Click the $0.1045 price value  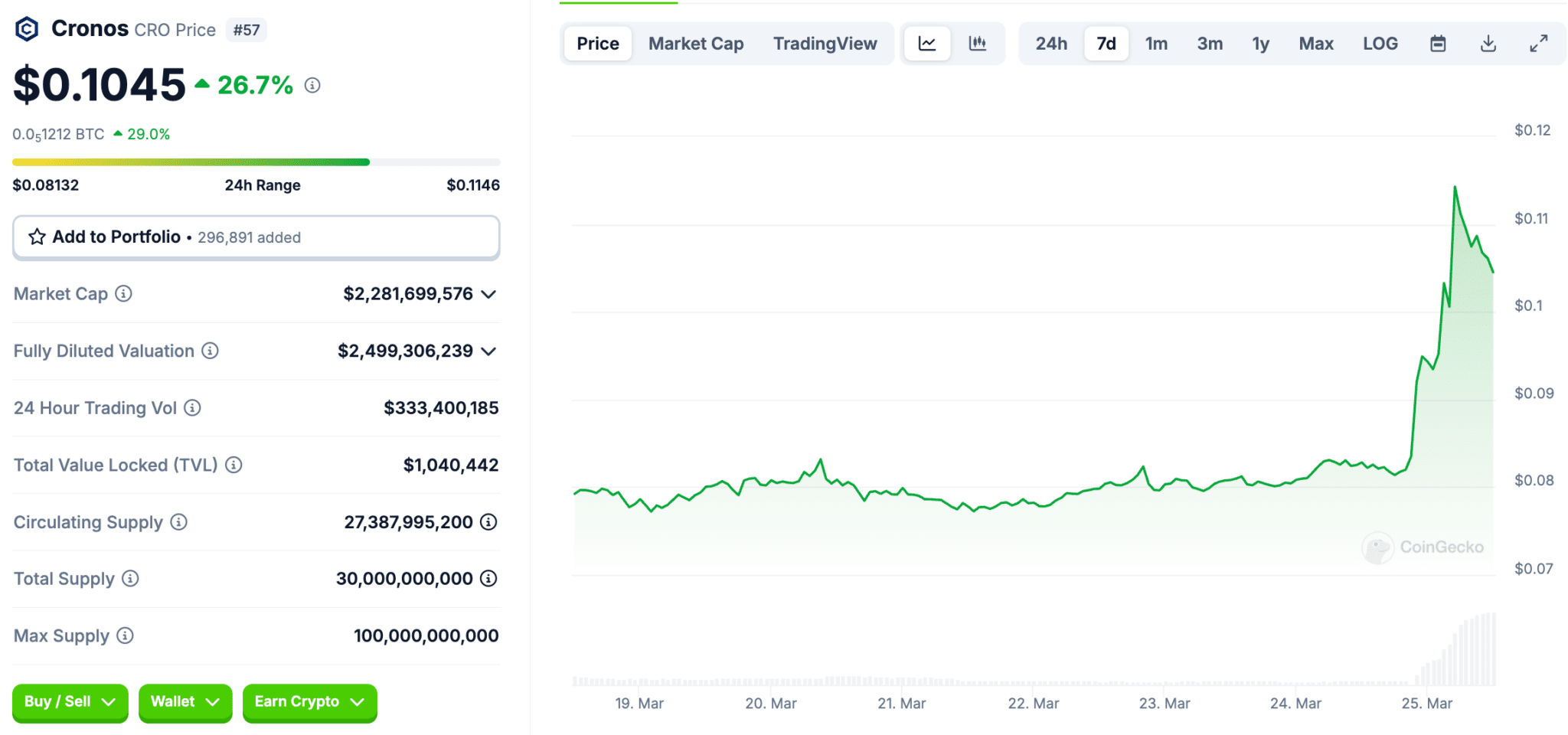[100, 84]
